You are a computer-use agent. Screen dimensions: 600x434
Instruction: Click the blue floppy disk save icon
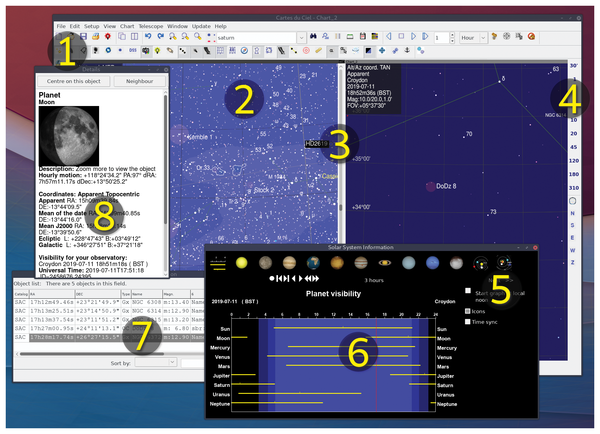83,36
